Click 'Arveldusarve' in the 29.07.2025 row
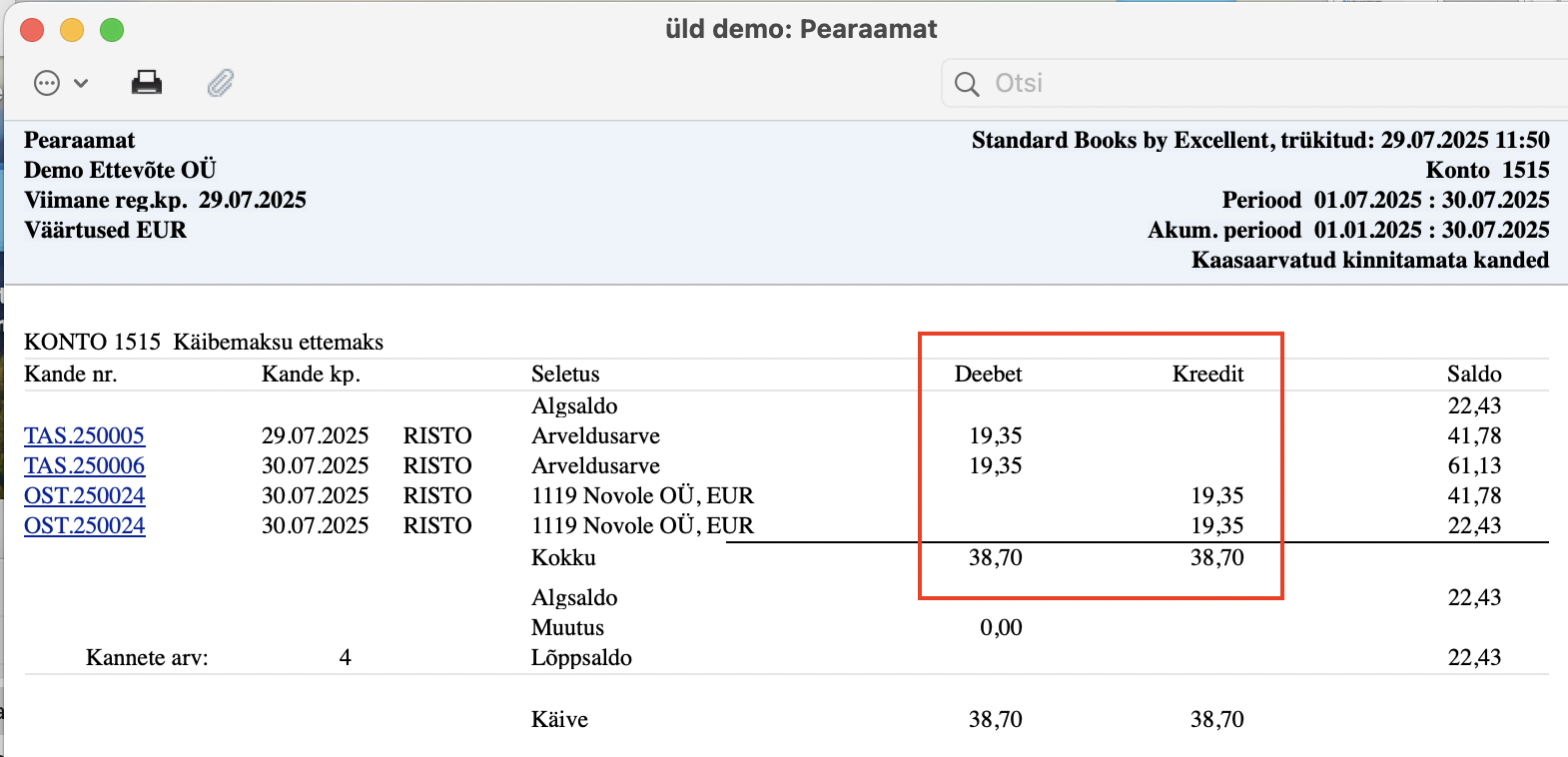1568x757 pixels. coord(595,435)
